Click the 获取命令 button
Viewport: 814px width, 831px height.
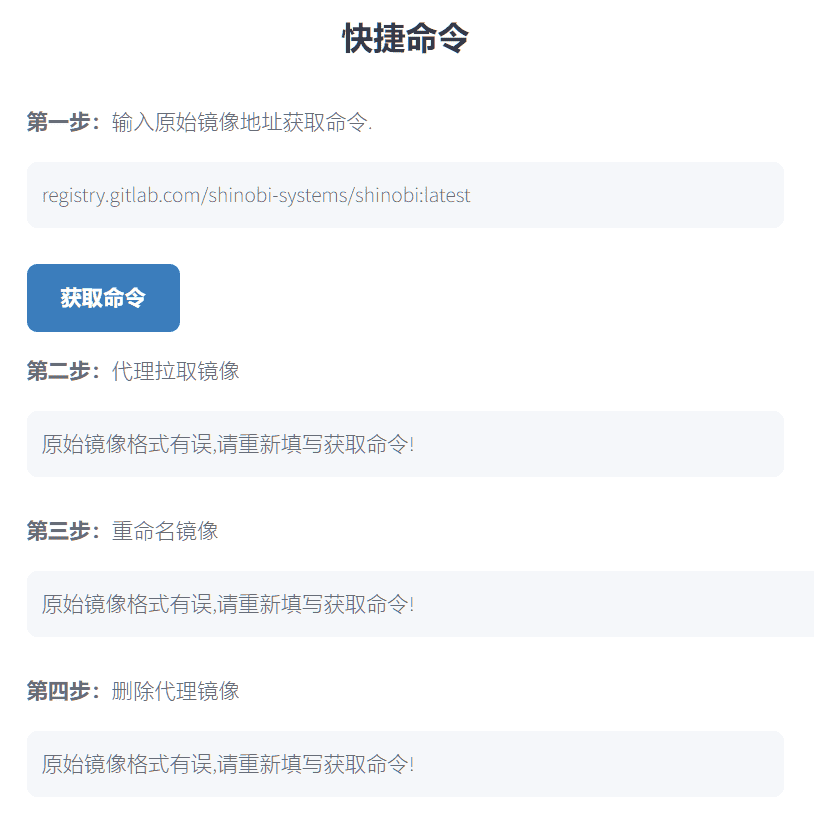click(103, 298)
